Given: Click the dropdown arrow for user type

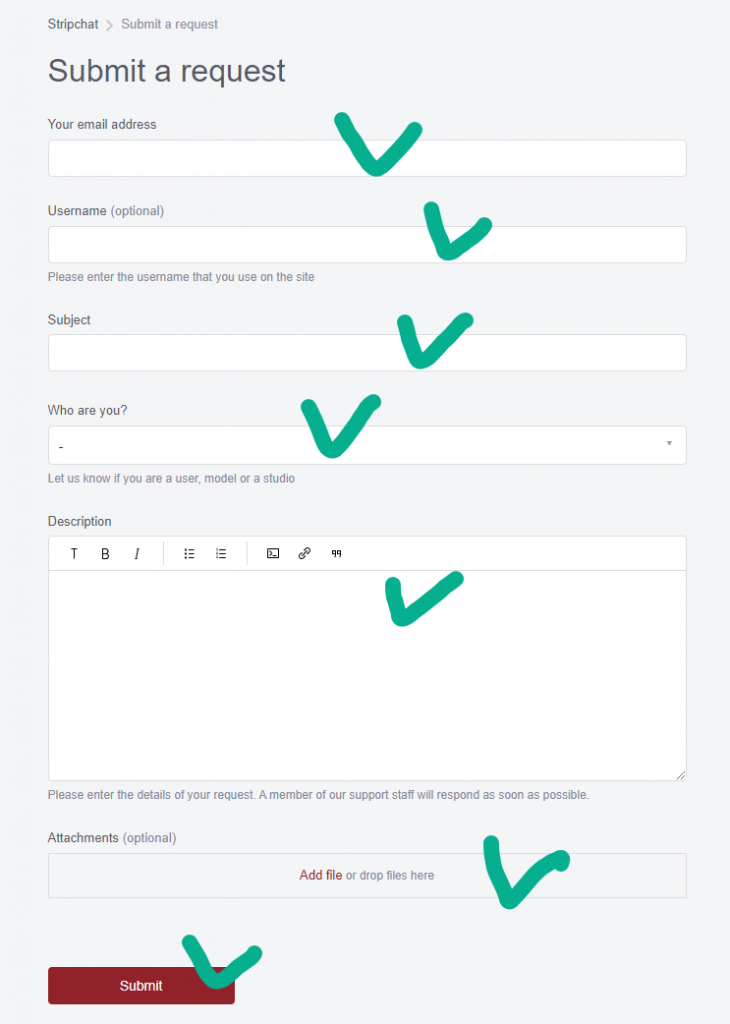Looking at the screenshot, I should tap(669, 444).
